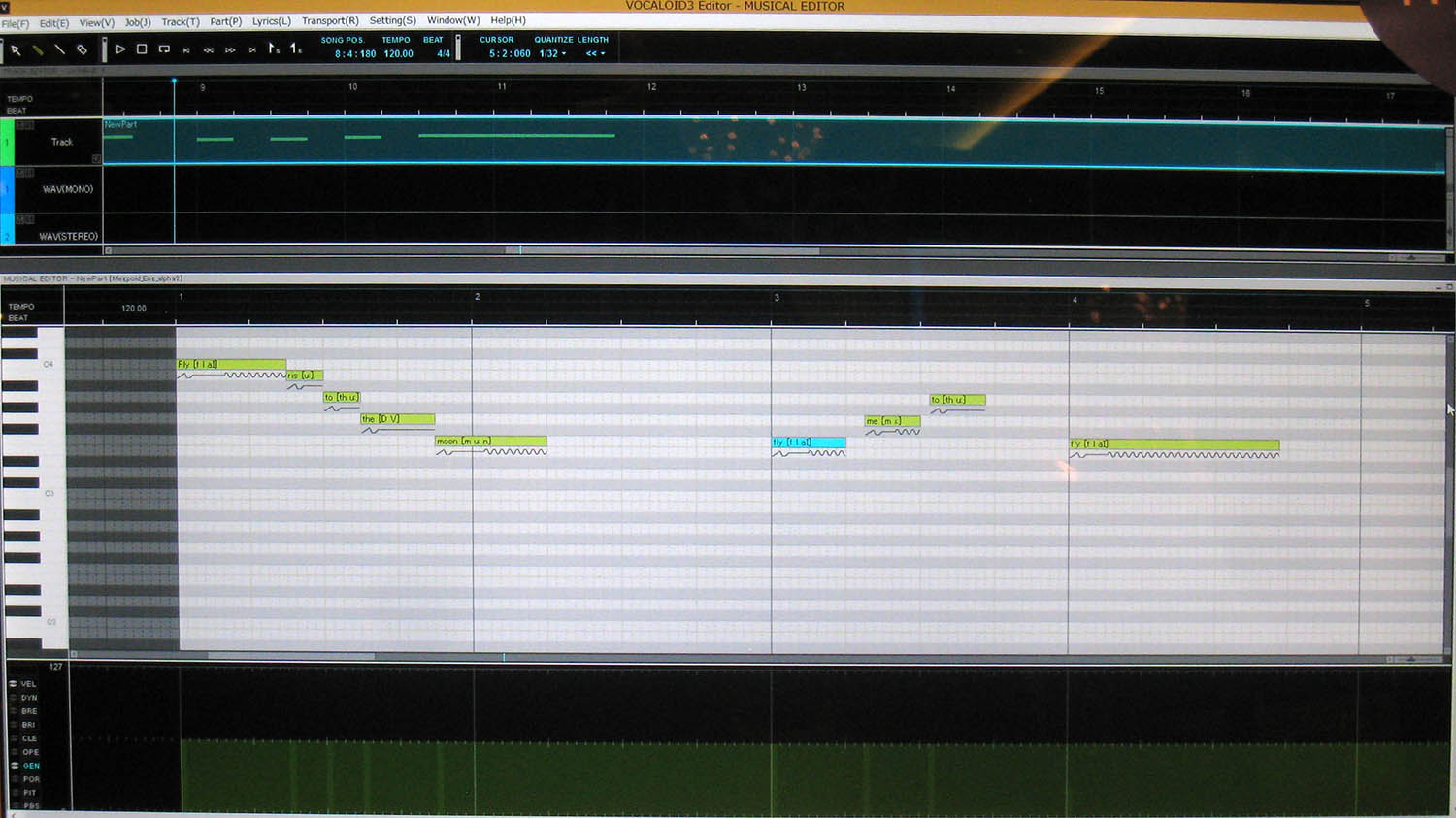The width and height of the screenshot is (1456, 818).
Task: Open the Lyrics(L) menu
Action: pyautogui.click(x=271, y=21)
